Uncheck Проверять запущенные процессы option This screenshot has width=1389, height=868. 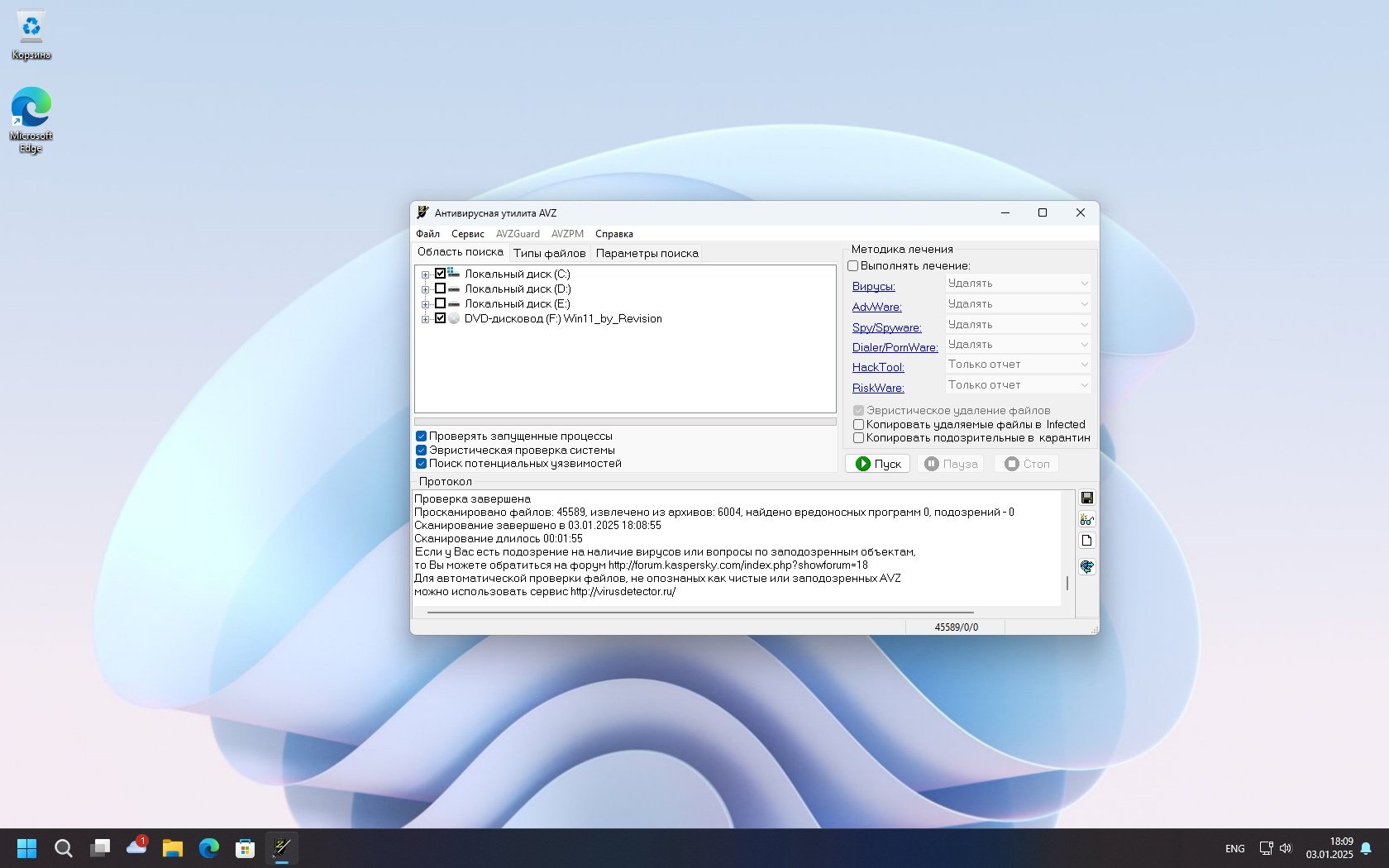point(421,436)
